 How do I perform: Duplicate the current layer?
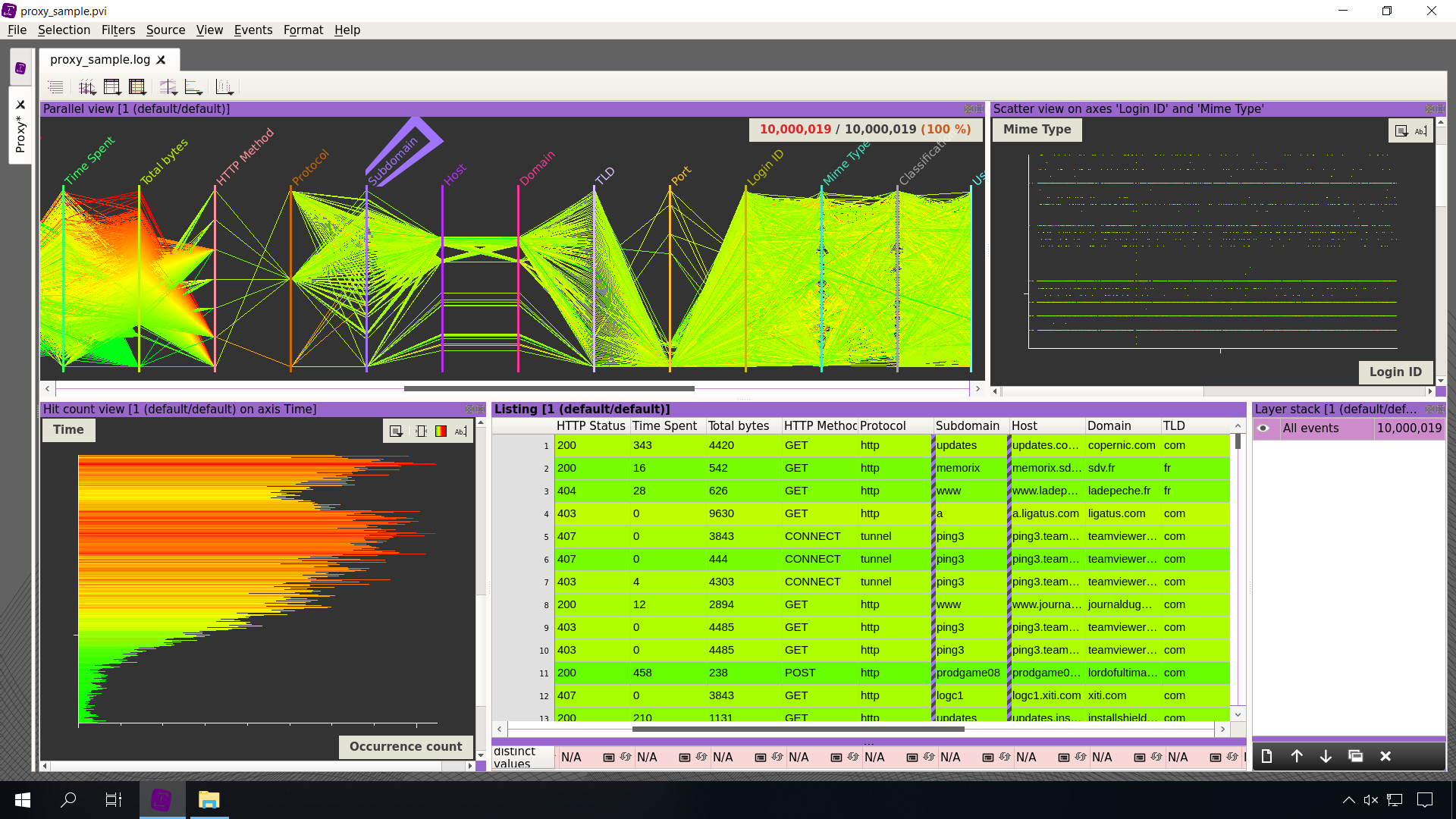(1356, 756)
